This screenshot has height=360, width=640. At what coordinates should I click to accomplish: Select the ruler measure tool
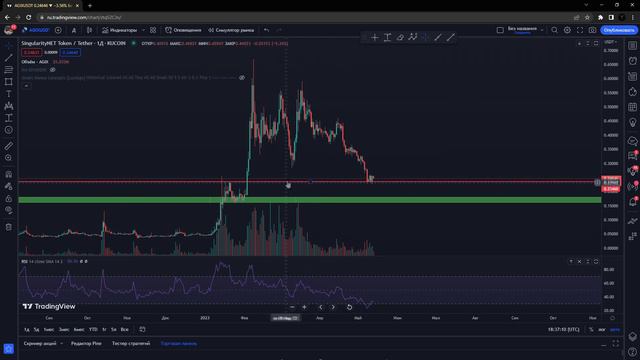(9, 146)
